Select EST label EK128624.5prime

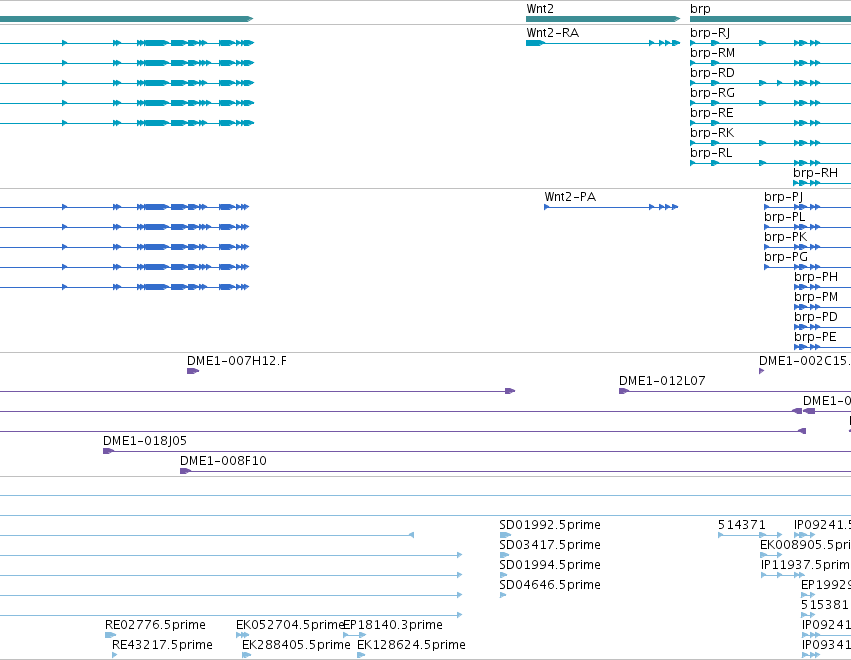coord(411,645)
